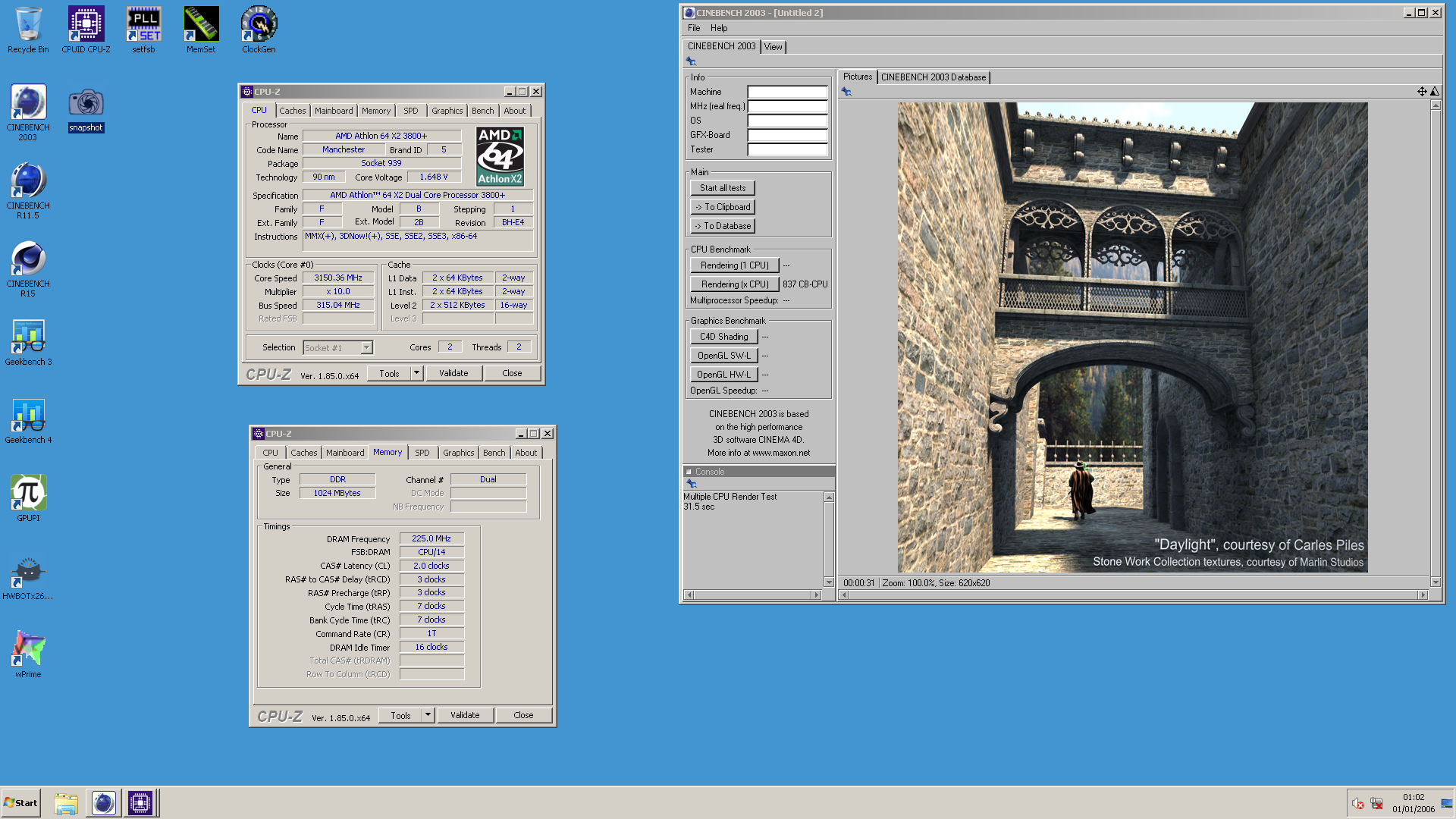Launch ClockGen desktop shortcut
Image resolution: width=1456 pixels, height=819 pixels.
(259, 30)
